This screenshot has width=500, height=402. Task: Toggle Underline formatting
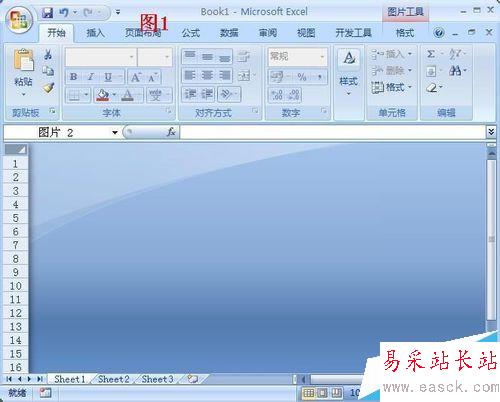tap(108, 77)
